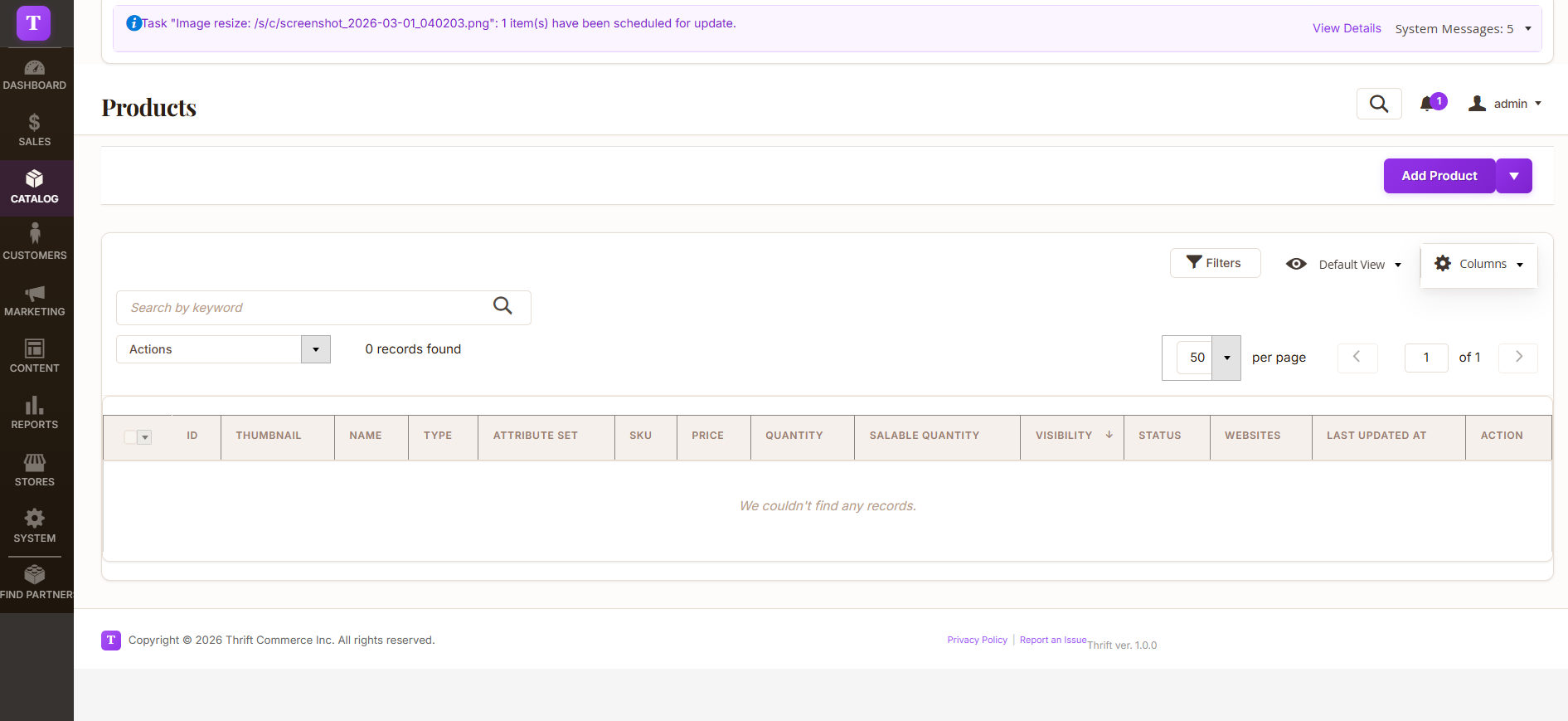The width and height of the screenshot is (1568, 721).
Task: Open the Default View eye selector
Action: 1343,264
